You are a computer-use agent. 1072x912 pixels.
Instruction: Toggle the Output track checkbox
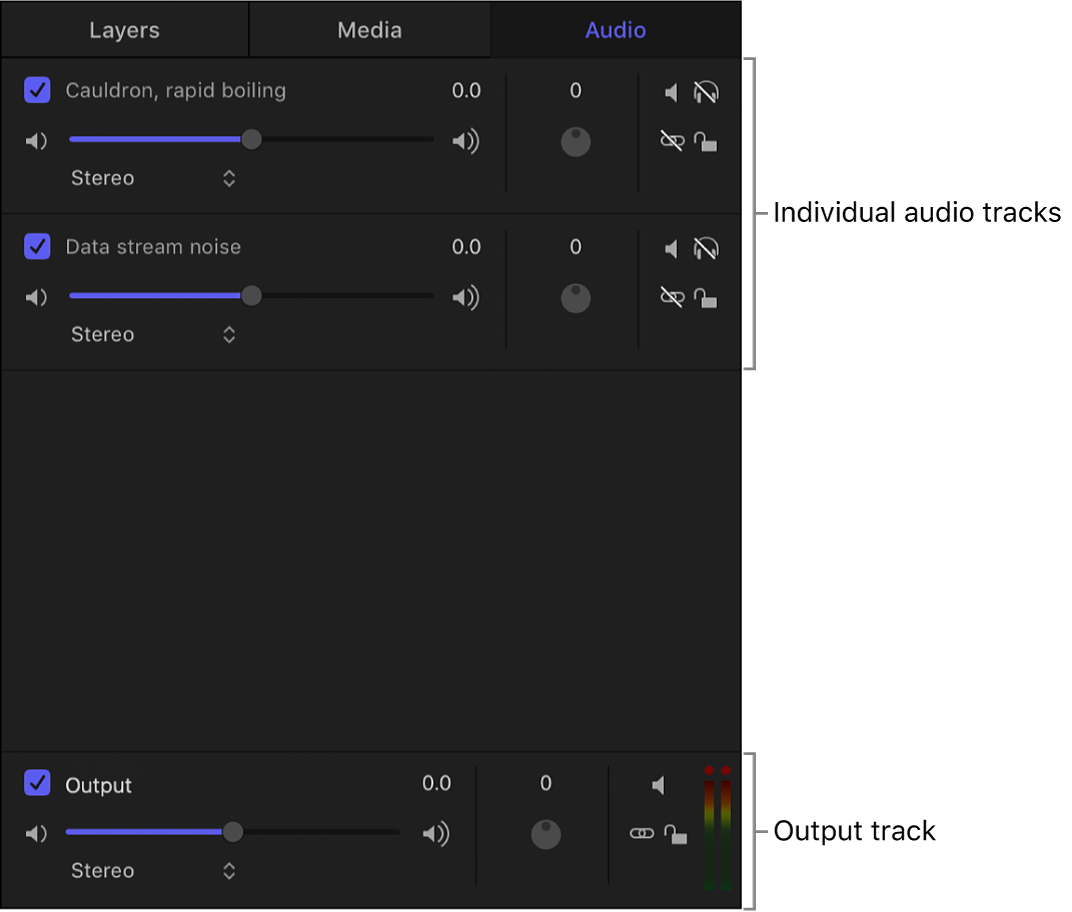37,784
